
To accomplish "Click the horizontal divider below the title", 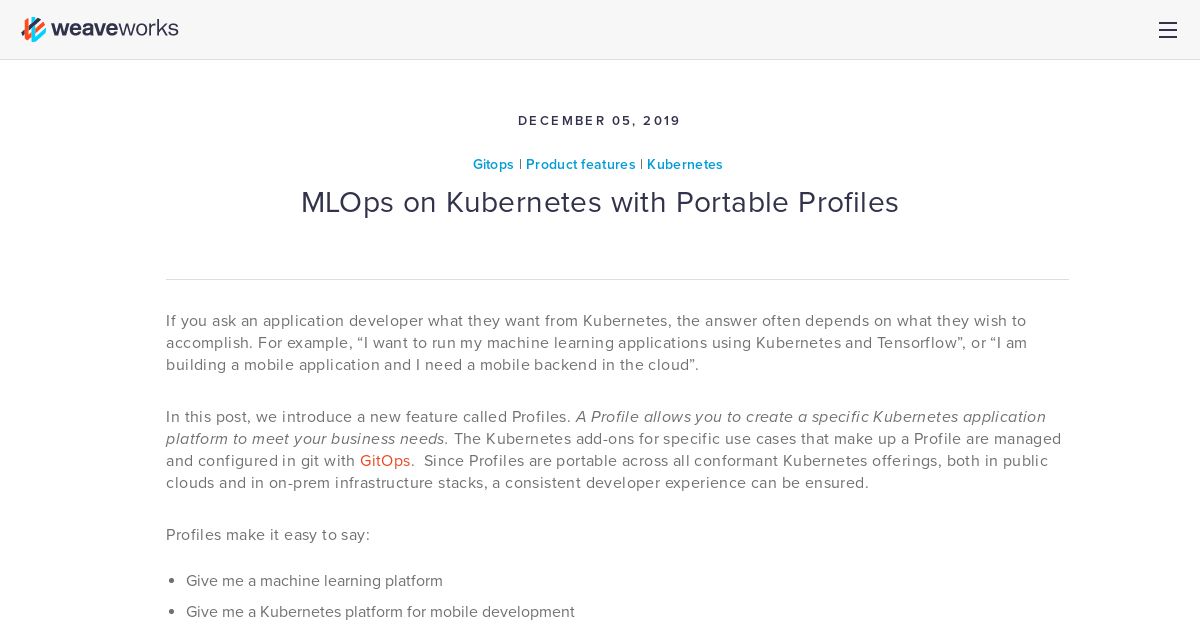I will pos(617,279).
